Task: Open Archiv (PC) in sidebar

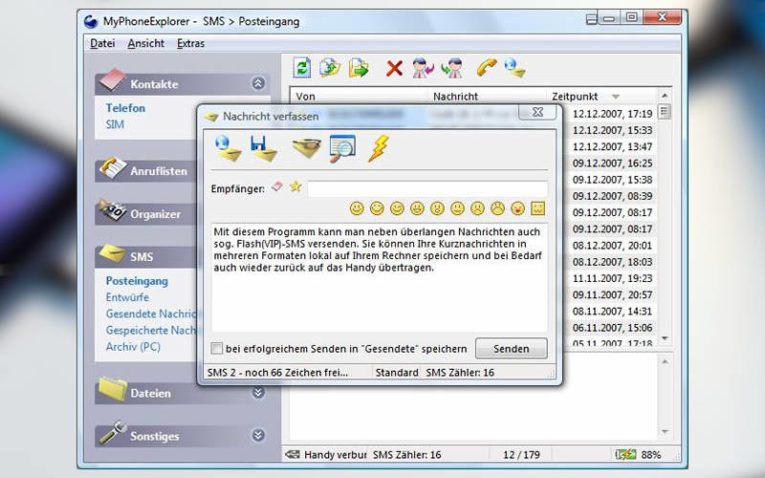Action: pos(133,347)
